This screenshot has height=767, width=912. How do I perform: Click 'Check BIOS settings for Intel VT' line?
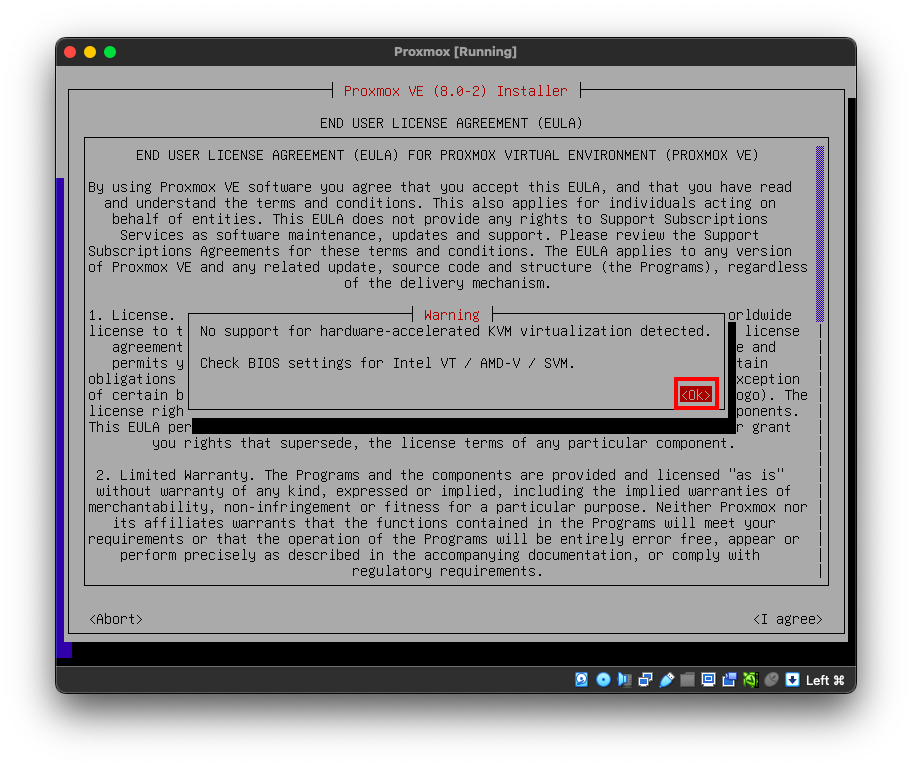(x=387, y=363)
